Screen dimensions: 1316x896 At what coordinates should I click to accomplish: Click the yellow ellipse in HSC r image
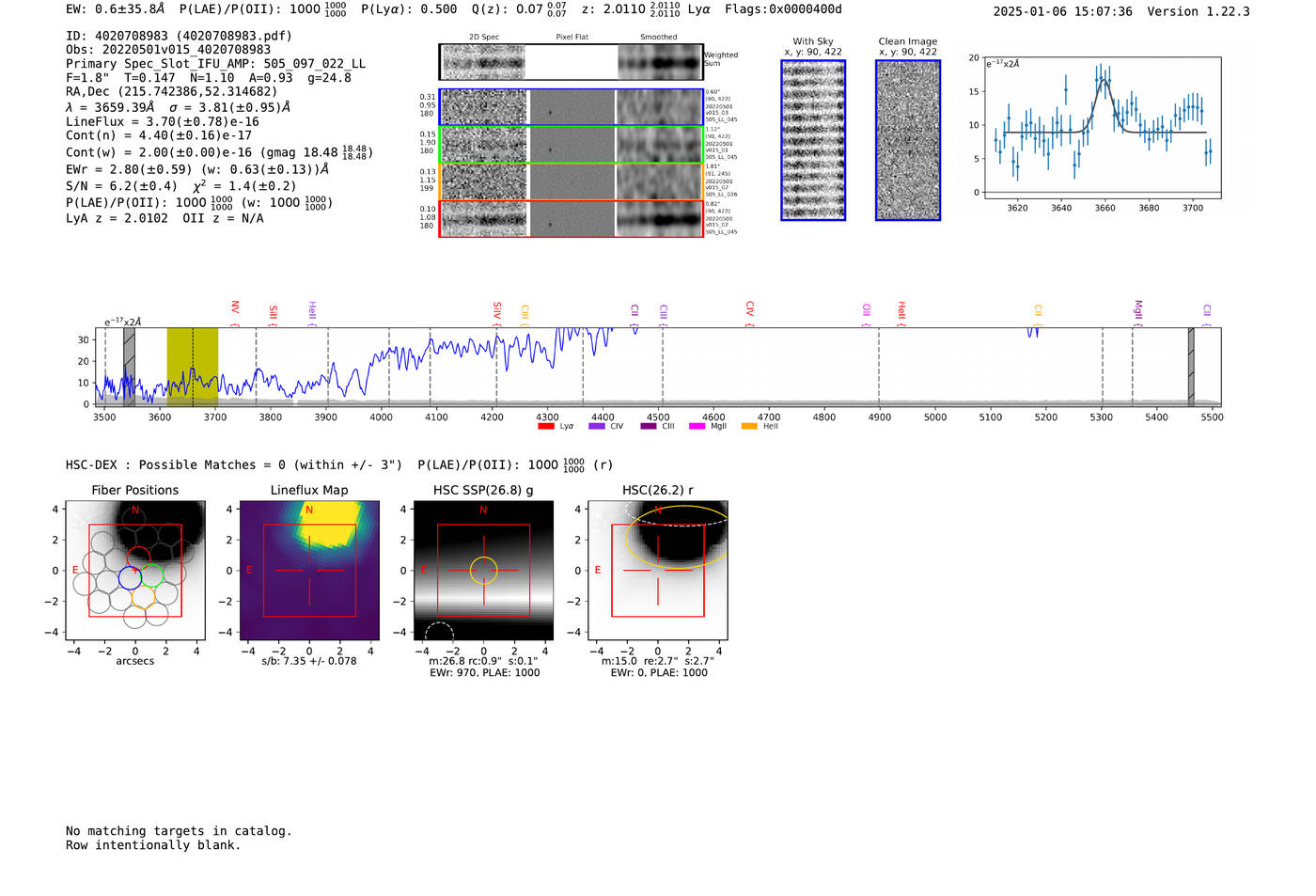tap(677, 537)
